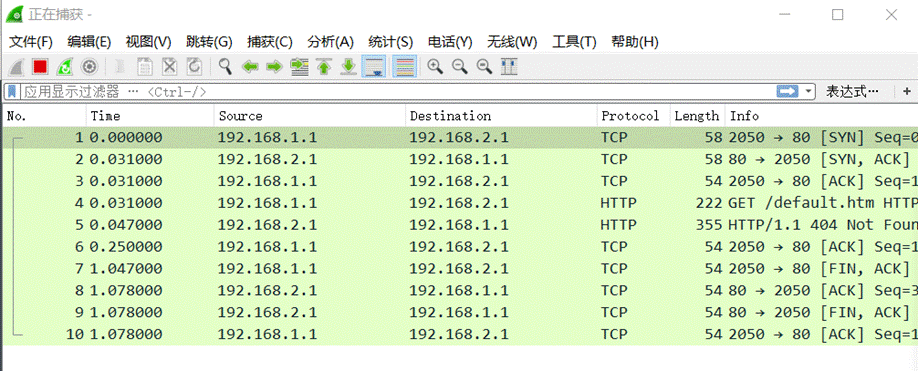Open the 捕获(C) menu
The width and height of the screenshot is (918, 371).
[x=269, y=42]
